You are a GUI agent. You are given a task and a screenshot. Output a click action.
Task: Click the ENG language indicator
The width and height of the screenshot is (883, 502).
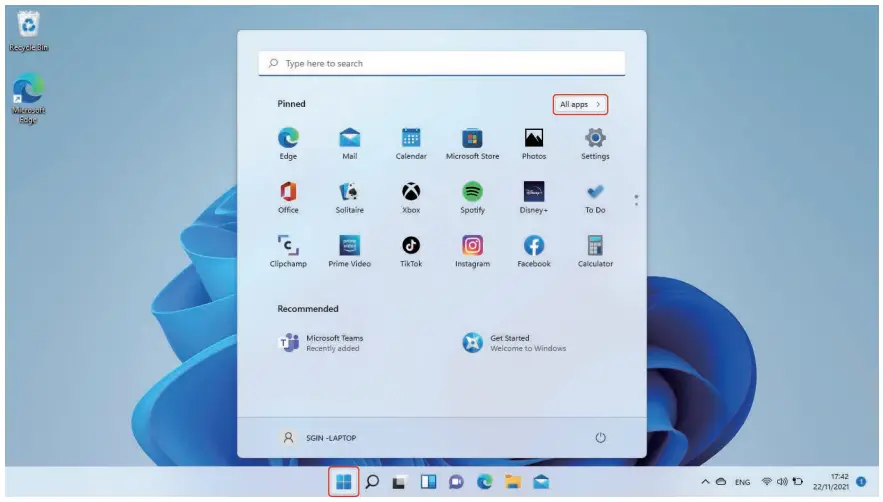click(742, 482)
